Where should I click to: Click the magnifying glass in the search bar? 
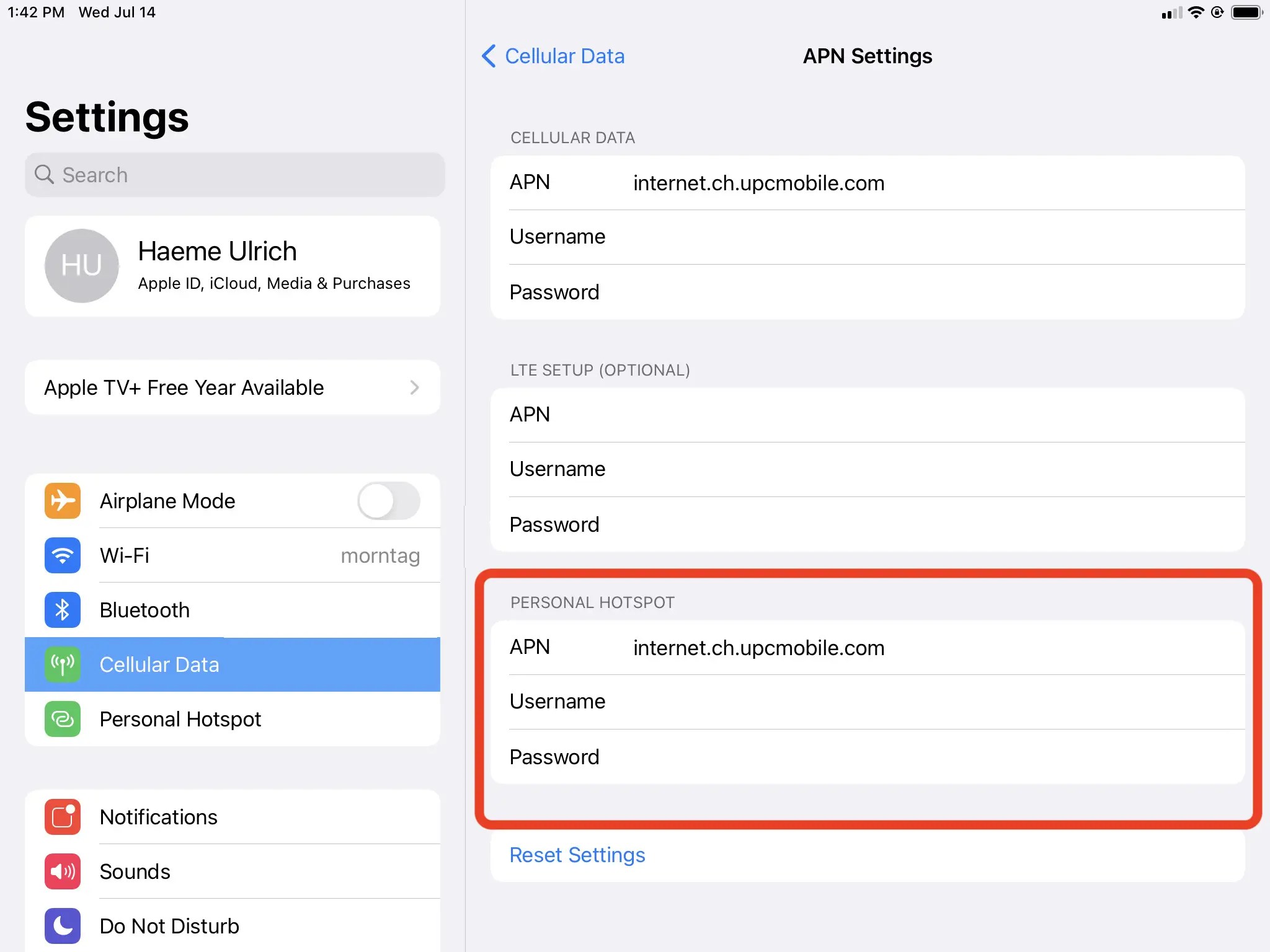[x=44, y=175]
